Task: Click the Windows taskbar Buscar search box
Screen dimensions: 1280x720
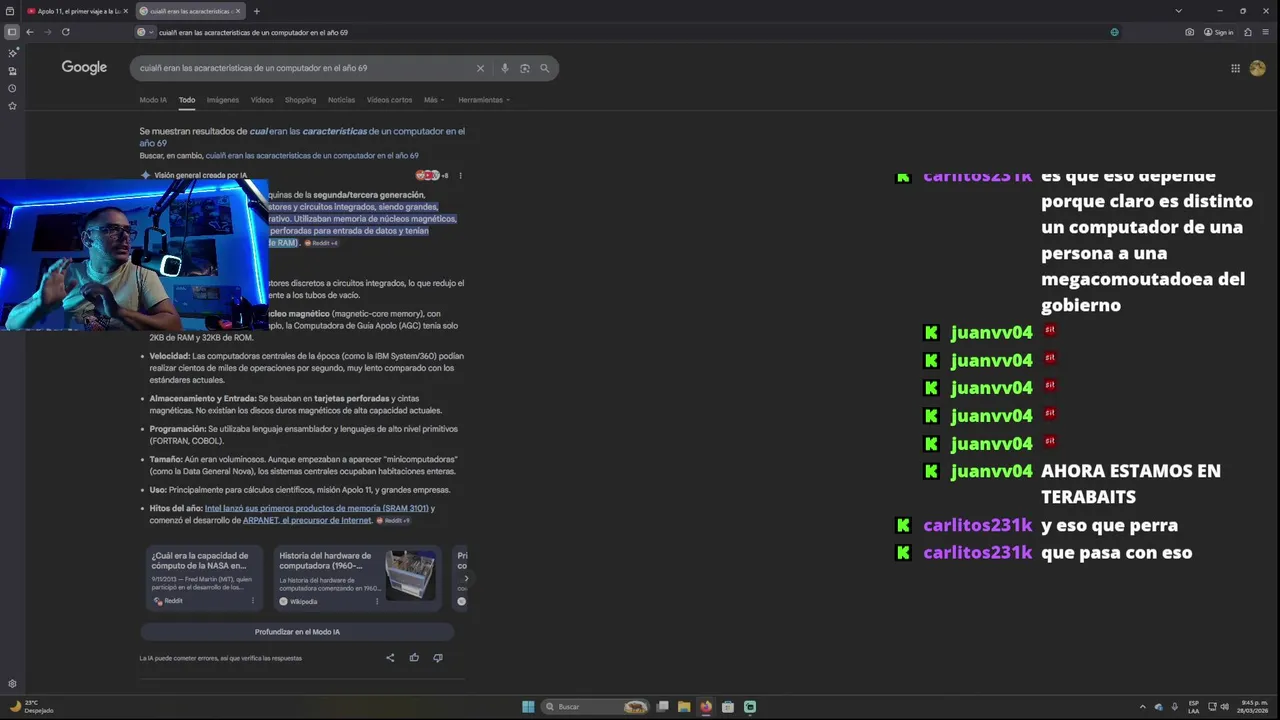Action: click(596, 707)
